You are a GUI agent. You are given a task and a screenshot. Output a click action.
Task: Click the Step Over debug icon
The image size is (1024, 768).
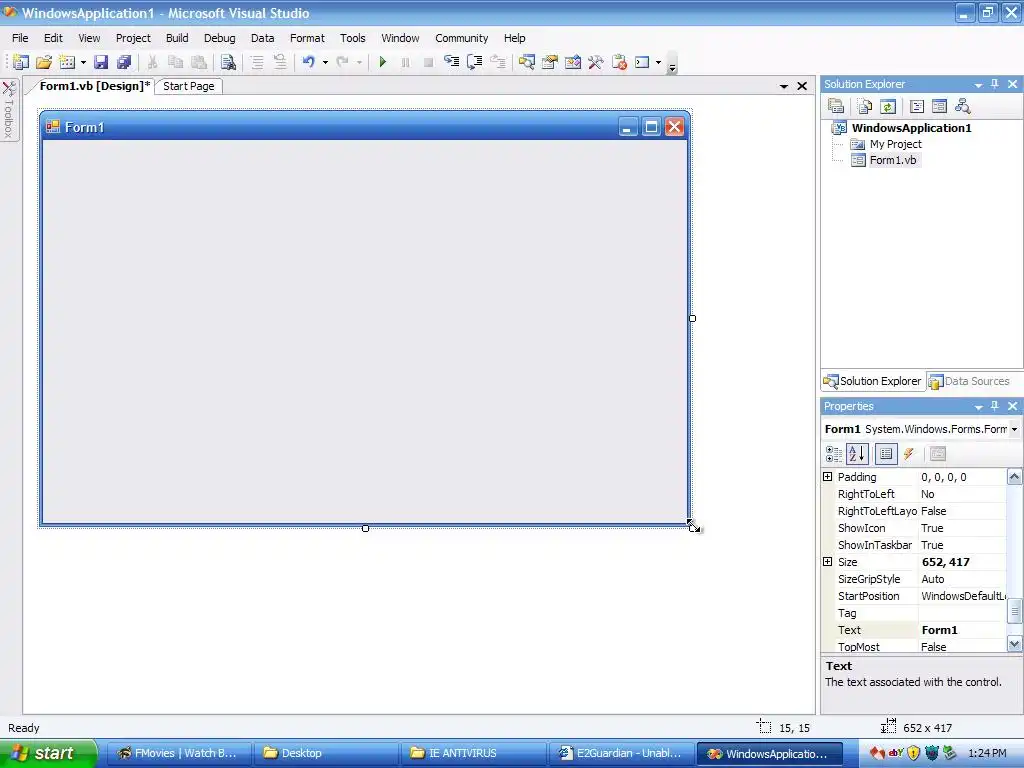click(x=475, y=62)
